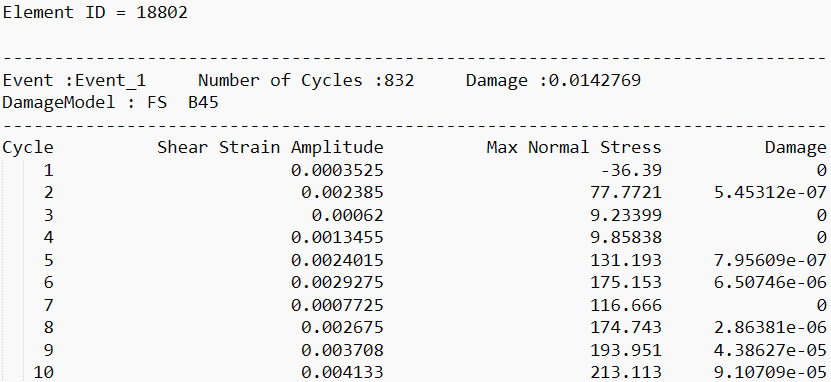The width and height of the screenshot is (831, 382).
Task: Click the Damage column header
Action: [795, 148]
